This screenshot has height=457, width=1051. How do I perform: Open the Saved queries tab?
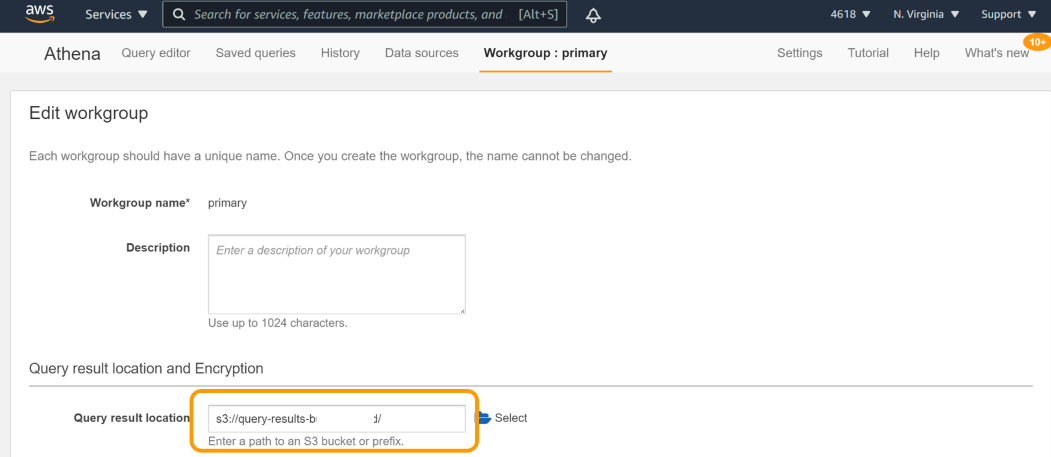pos(255,53)
